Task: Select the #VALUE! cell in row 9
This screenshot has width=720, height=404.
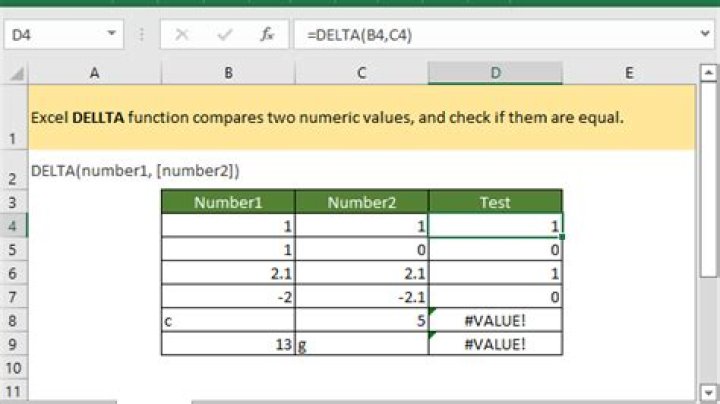Action: click(x=495, y=344)
